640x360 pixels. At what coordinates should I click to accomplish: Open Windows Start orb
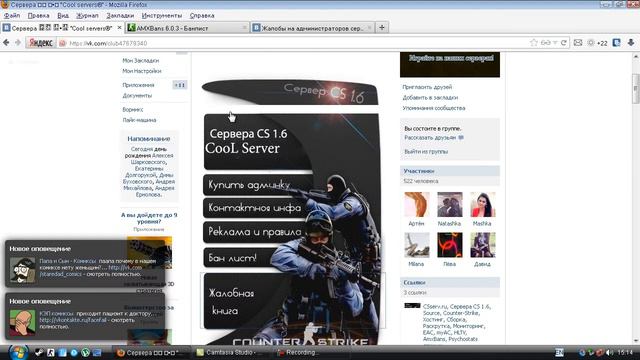18,352
